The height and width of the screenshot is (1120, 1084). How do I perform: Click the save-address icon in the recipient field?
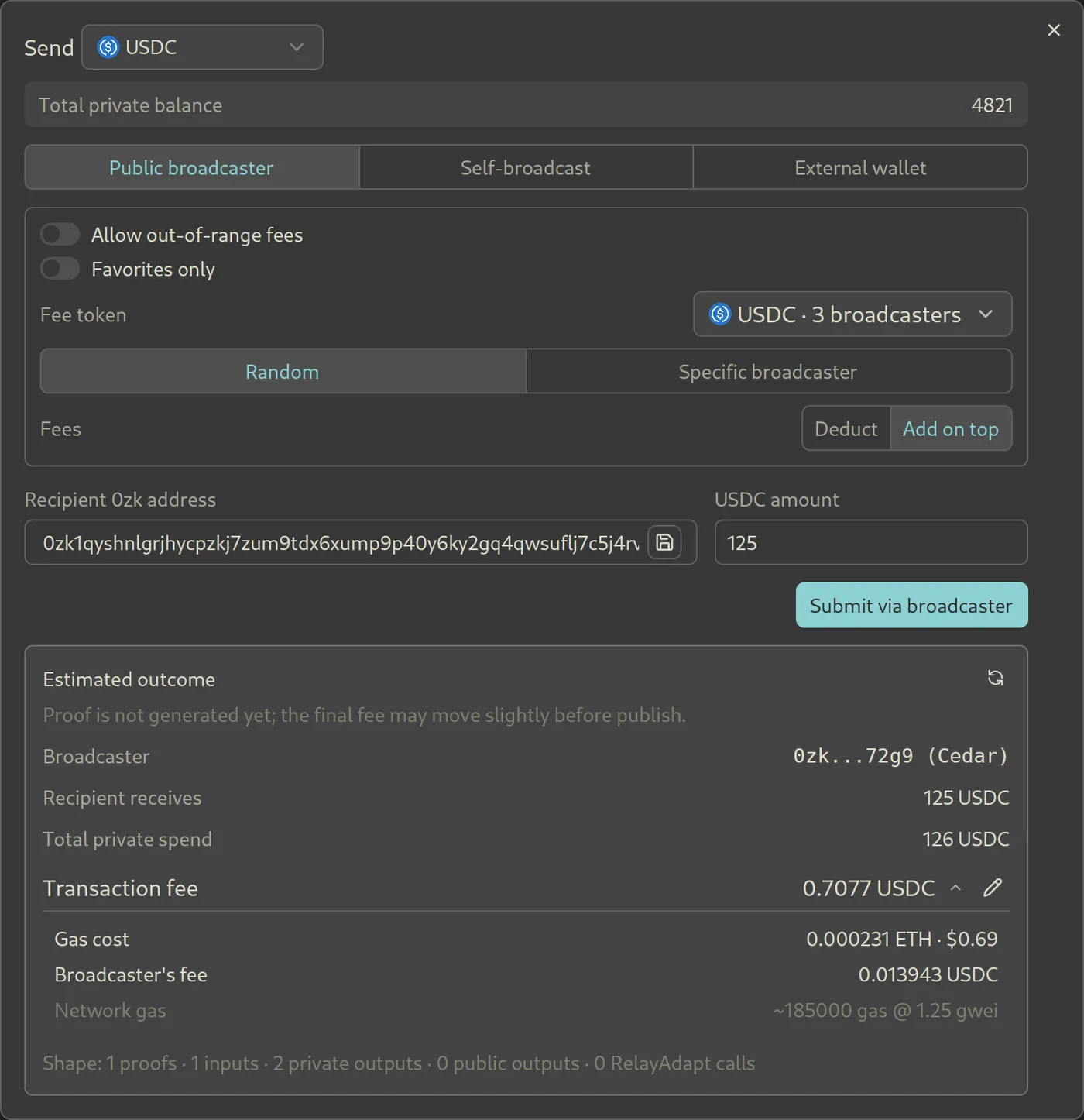[664, 542]
